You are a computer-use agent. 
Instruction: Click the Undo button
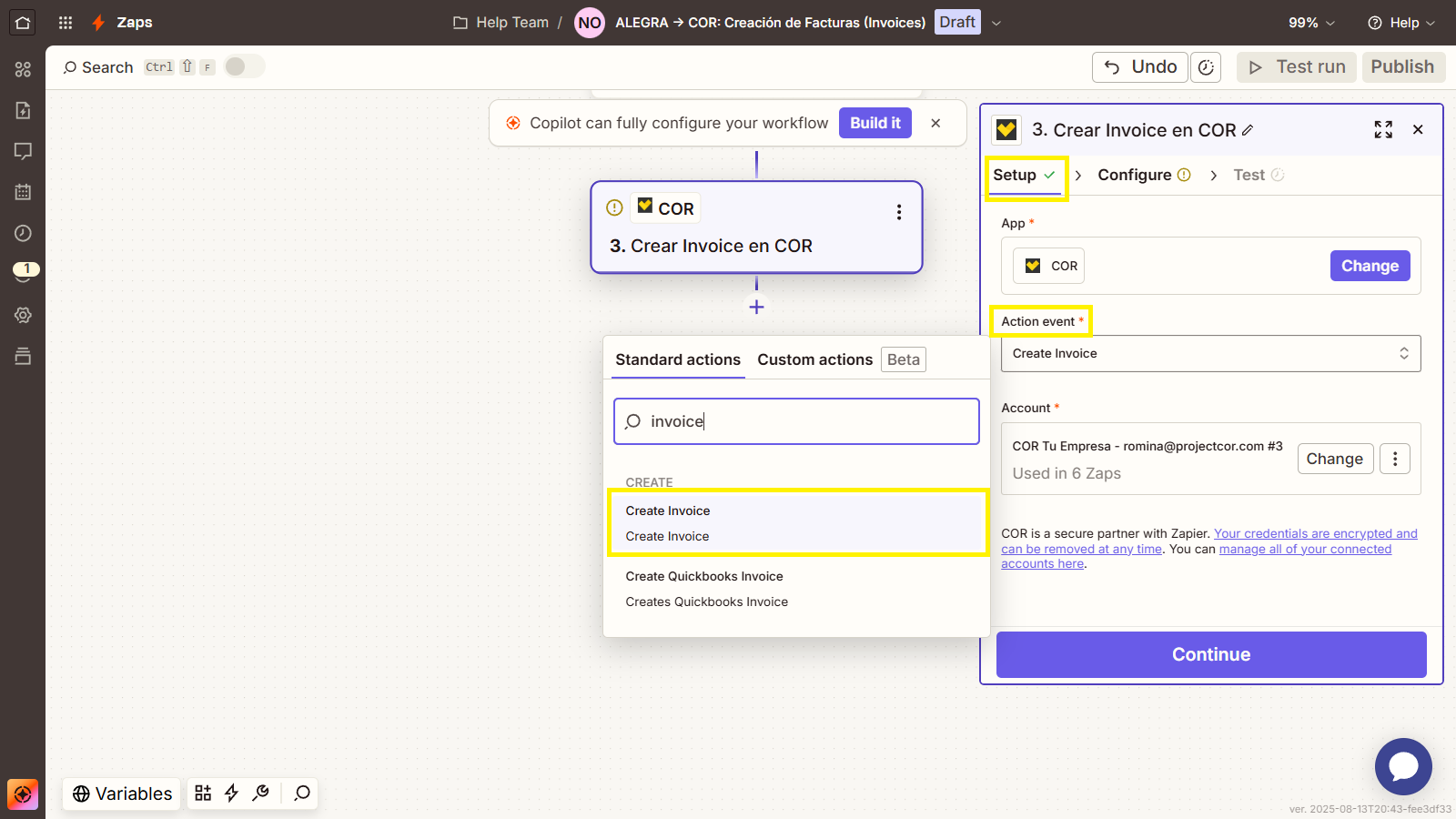coord(1140,67)
